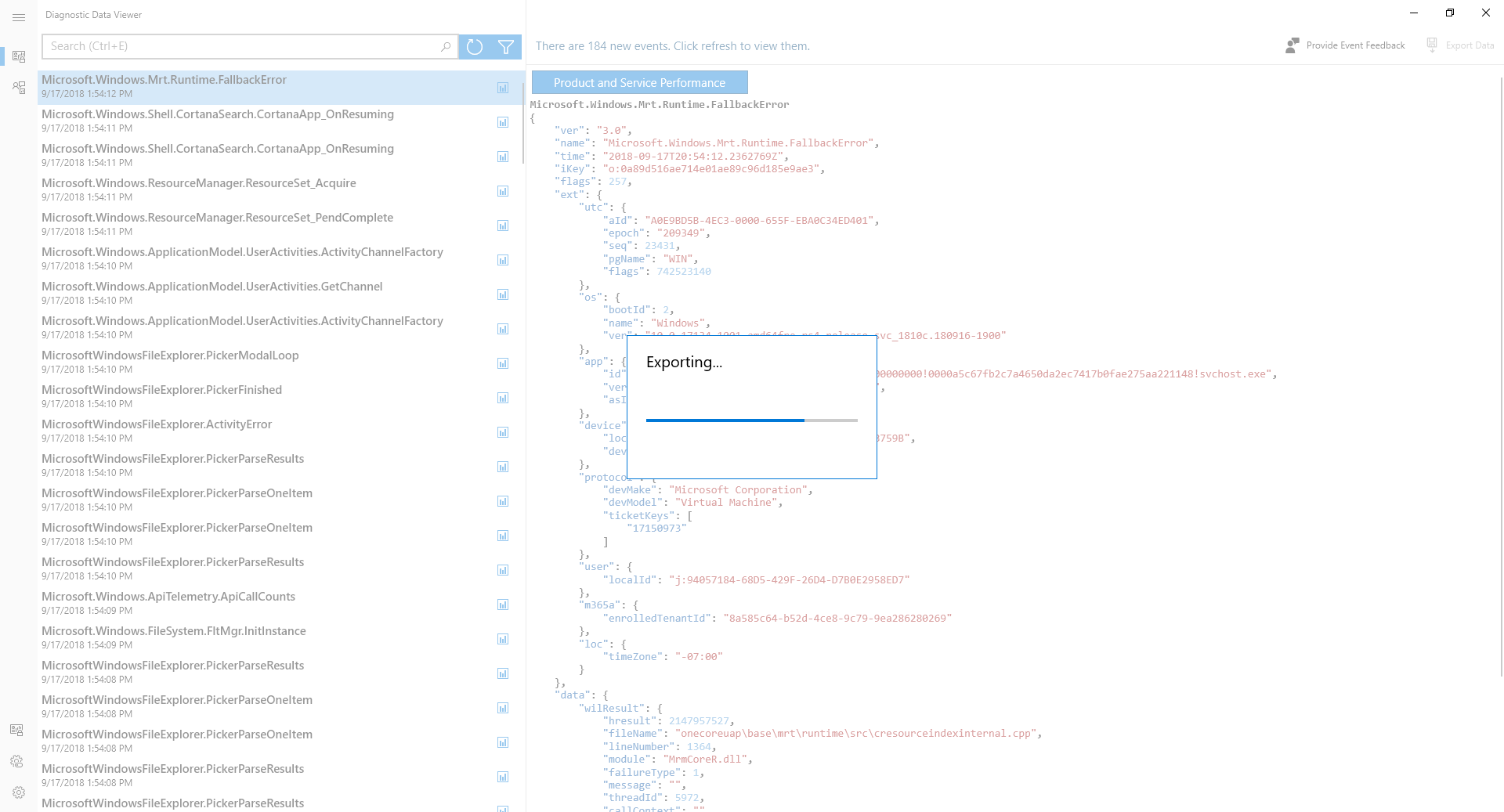This screenshot has height=812, width=1504.
Task: Click the Provide Event Feedback label
Action: tap(1355, 45)
